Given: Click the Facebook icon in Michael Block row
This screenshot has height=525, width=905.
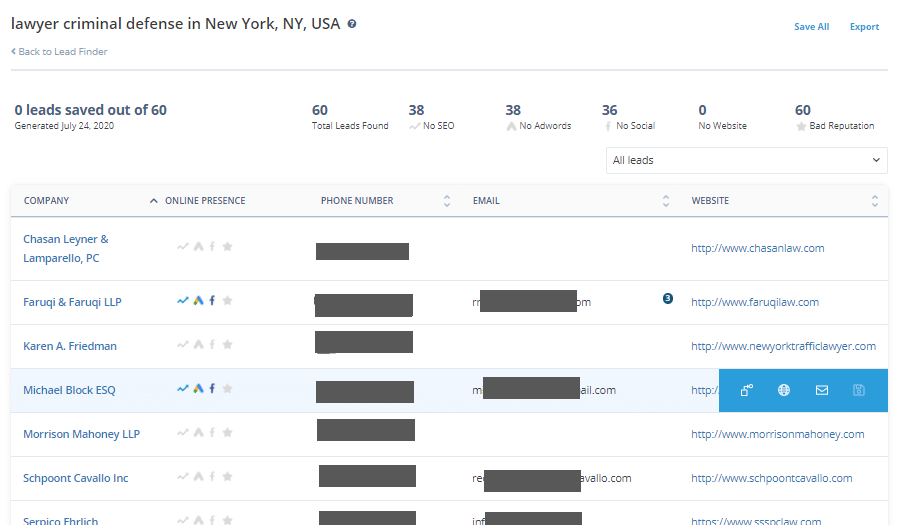Looking at the screenshot, I should pyautogui.click(x=212, y=389).
